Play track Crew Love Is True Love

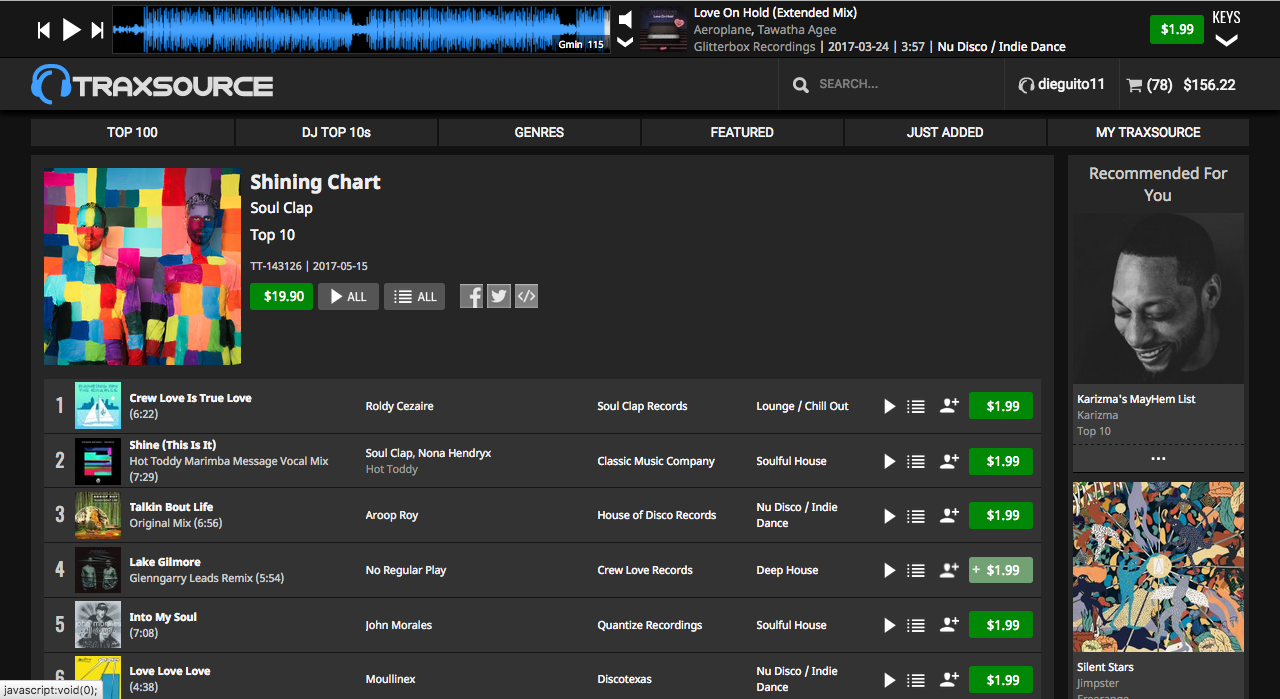889,406
